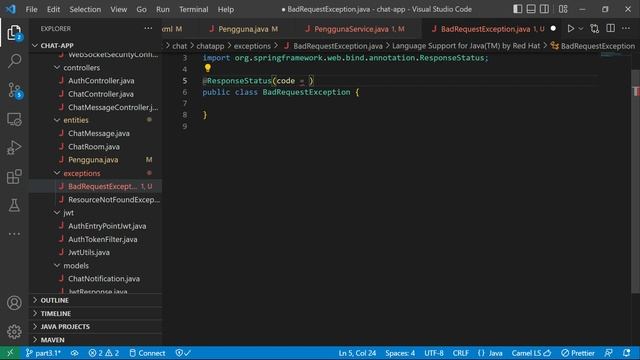640x360 pixels.
Task: Click the part3.1 branch indicator
Action: [43, 353]
